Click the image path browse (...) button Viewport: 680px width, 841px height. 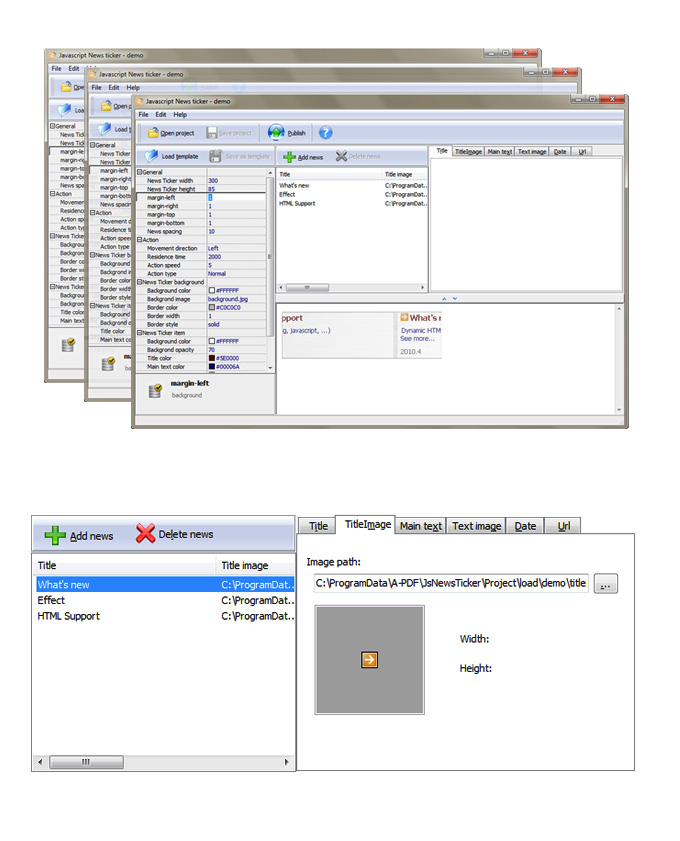(x=605, y=584)
